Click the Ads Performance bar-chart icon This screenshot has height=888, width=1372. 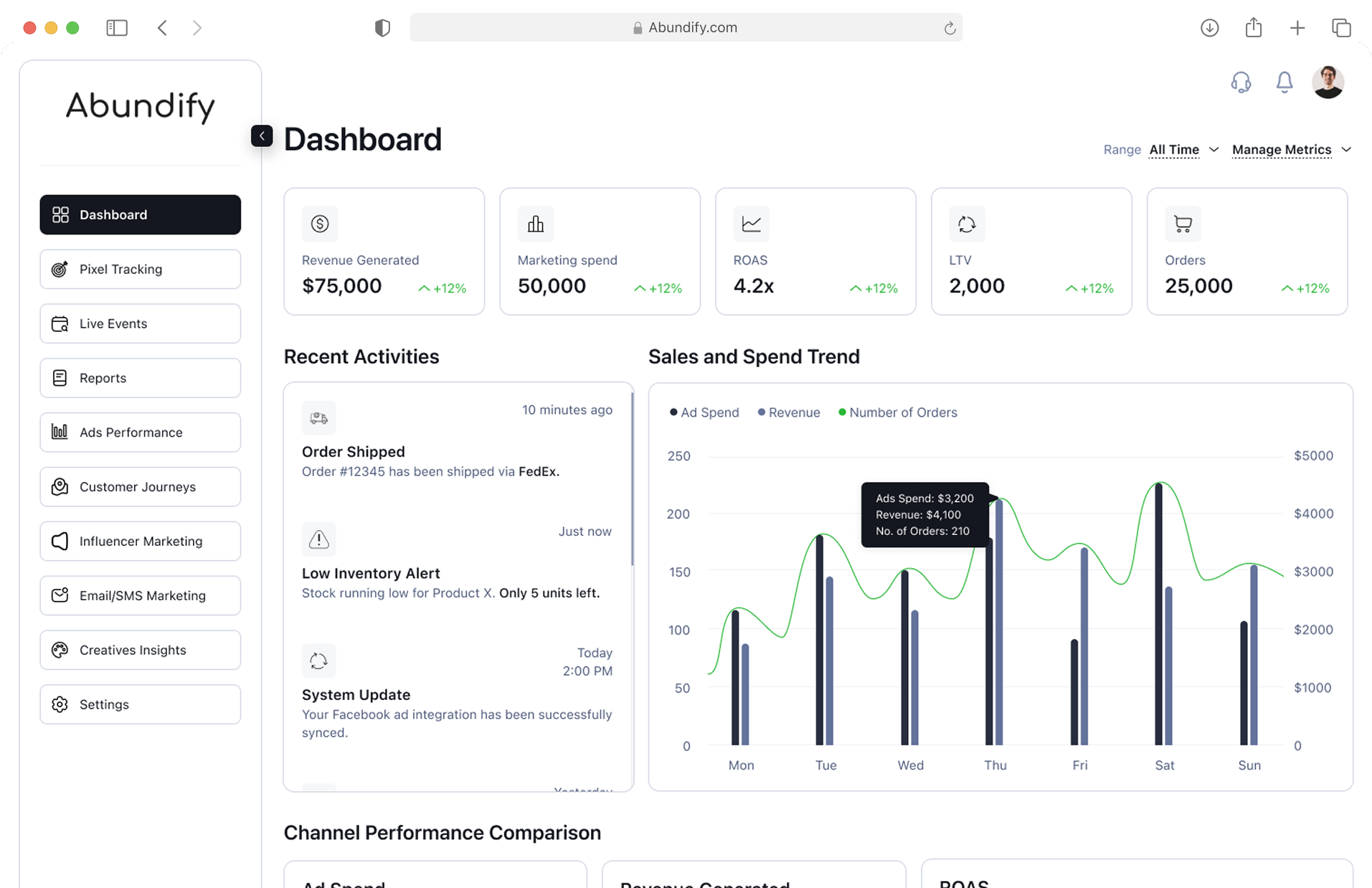(x=60, y=432)
